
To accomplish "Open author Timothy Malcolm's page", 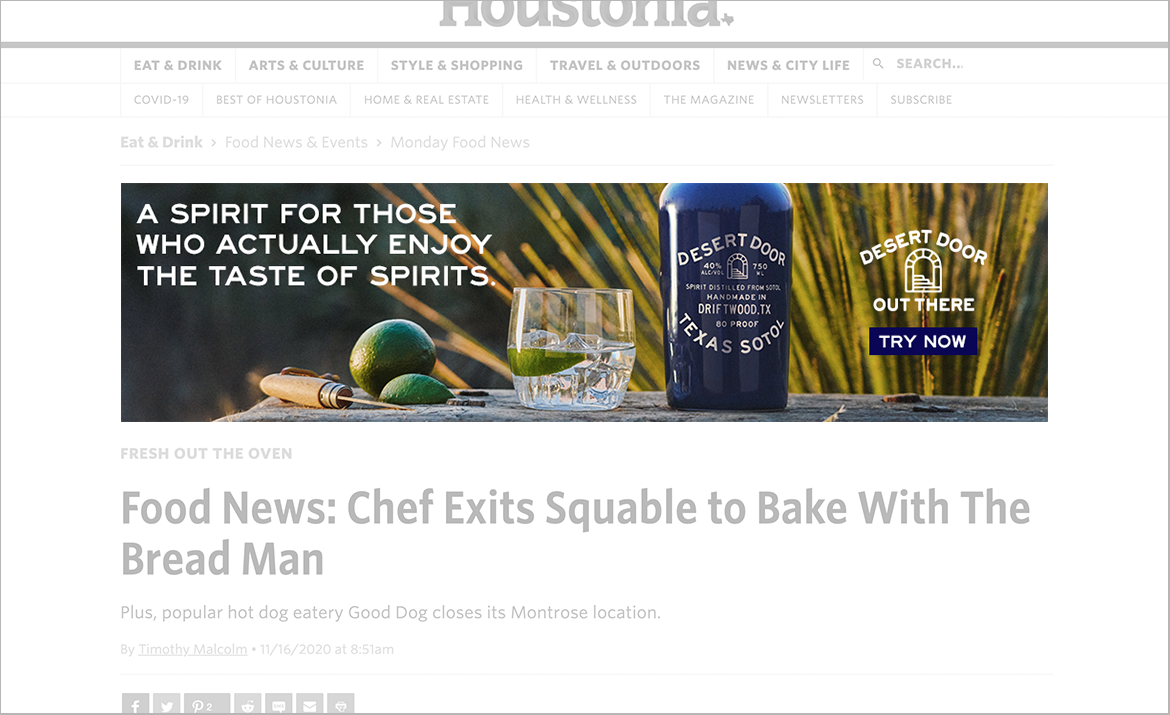I will pyautogui.click(x=193, y=649).
